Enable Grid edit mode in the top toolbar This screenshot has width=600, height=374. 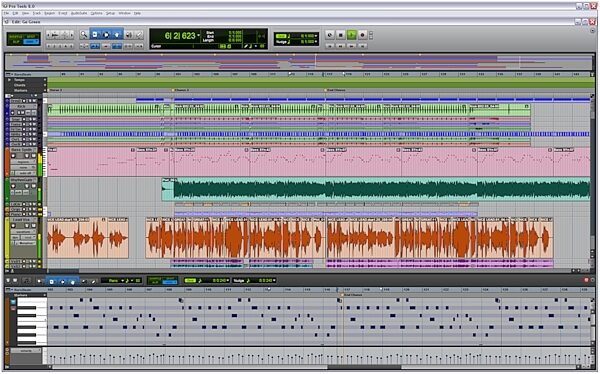31,41
